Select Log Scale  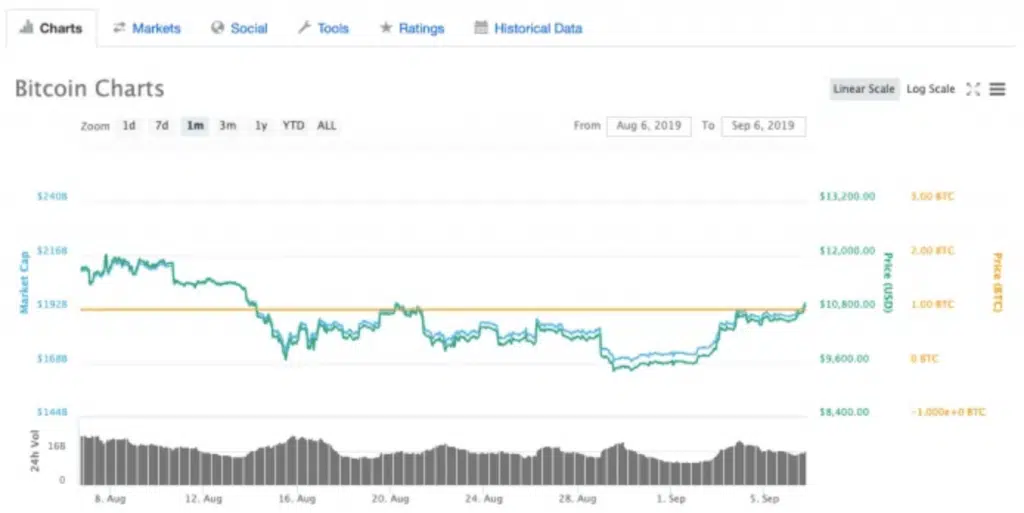(931, 89)
